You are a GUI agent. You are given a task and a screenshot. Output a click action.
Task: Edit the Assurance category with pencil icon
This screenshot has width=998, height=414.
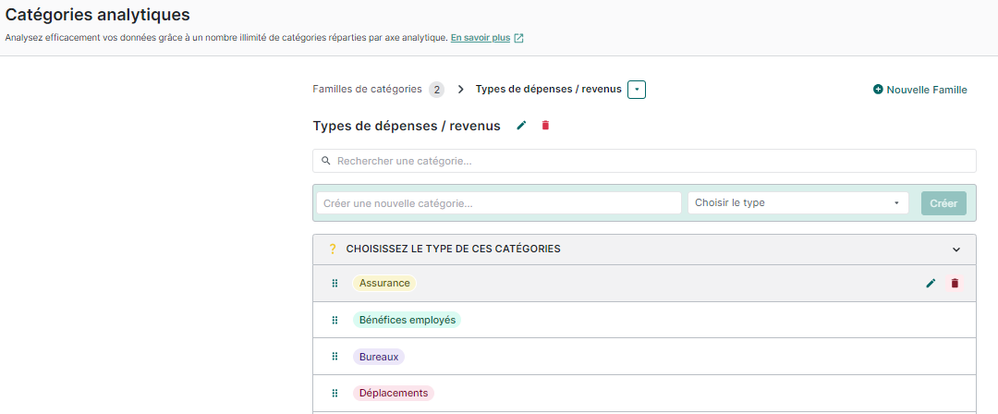click(931, 284)
